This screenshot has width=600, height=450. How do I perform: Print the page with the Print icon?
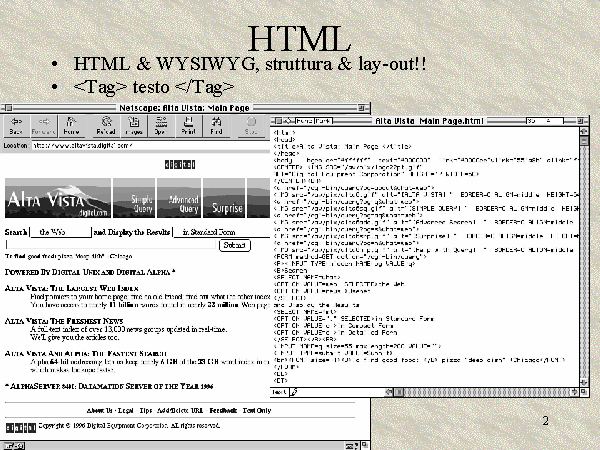tap(188, 126)
